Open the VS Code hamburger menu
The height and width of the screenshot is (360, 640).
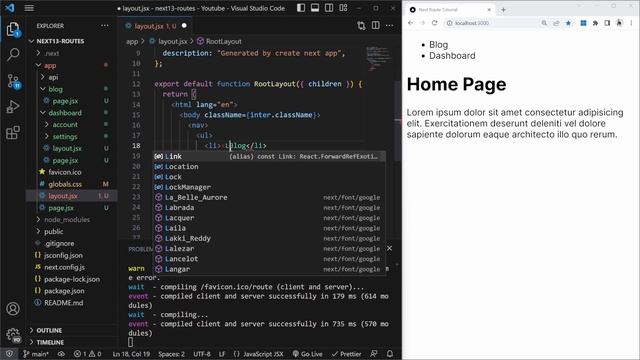(x=29, y=8)
